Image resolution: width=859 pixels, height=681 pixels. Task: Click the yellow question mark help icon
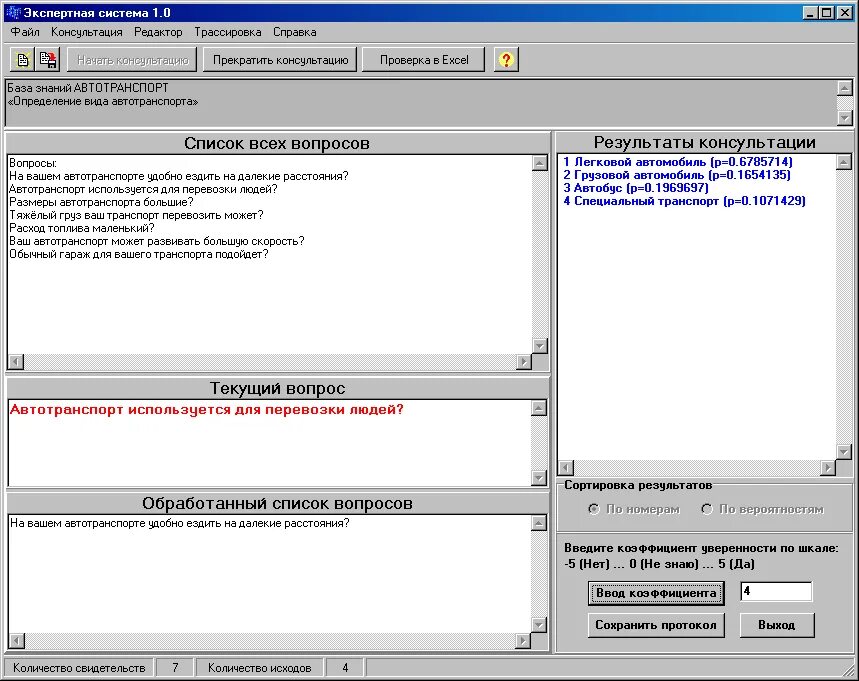[x=506, y=60]
